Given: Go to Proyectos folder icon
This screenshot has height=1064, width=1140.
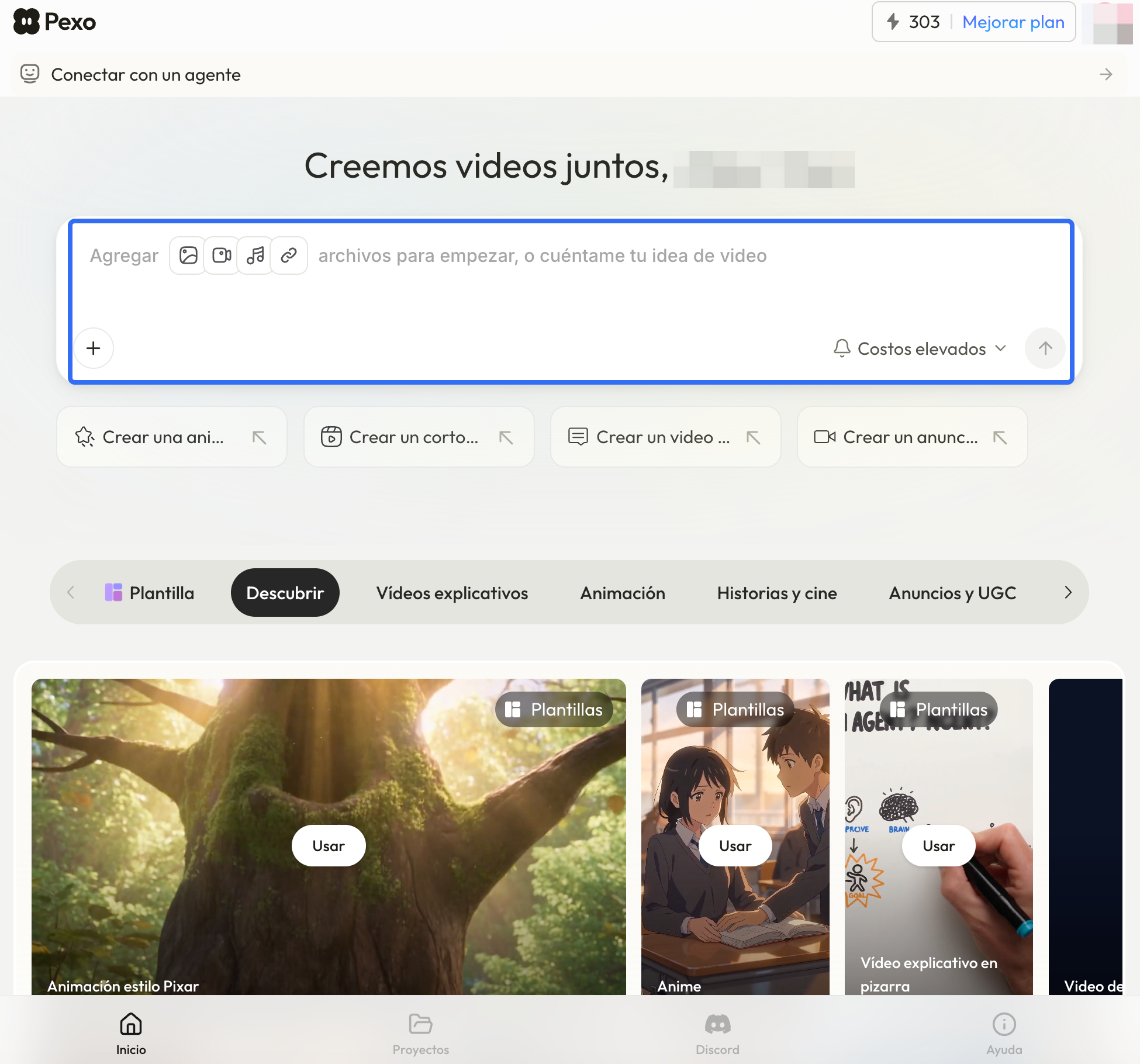Looking at the screenshot, I should (x=420, y=1024).
